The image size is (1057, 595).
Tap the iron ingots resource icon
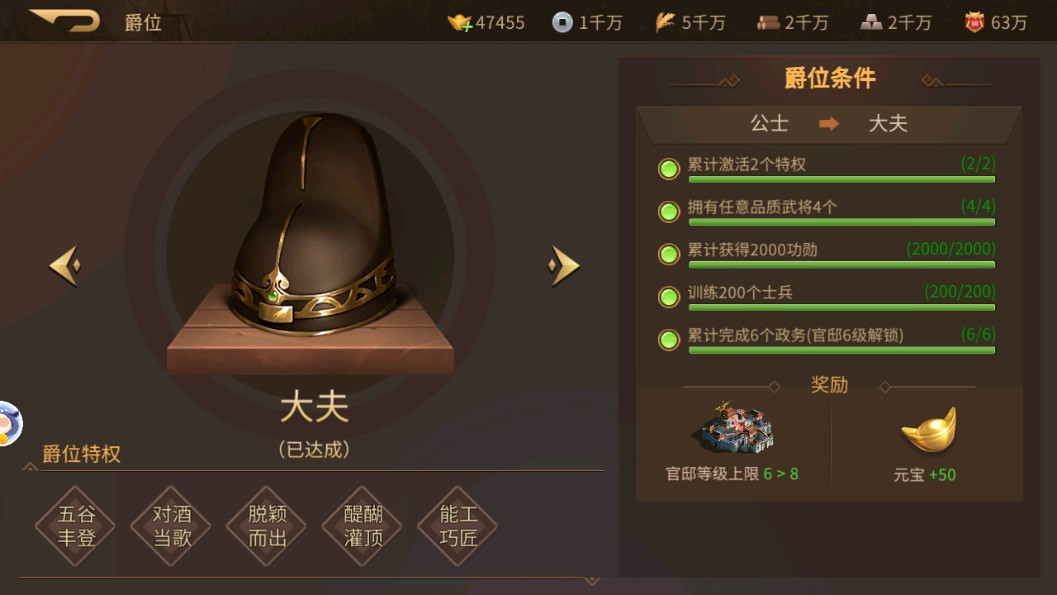(x=871, y=23)
